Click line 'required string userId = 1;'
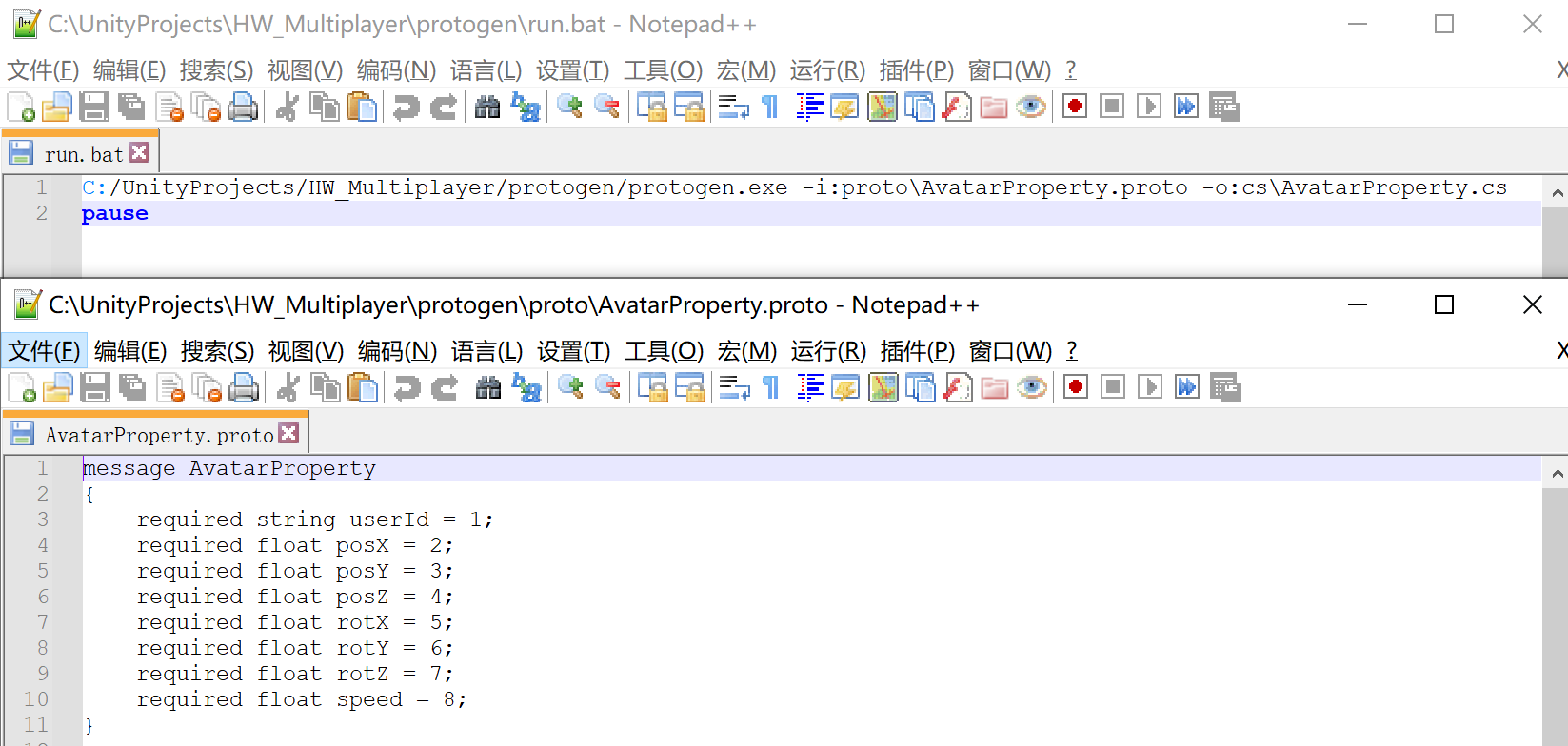Image resolution: width=1568 pixels, height=746 pixels. click(315, 520)
